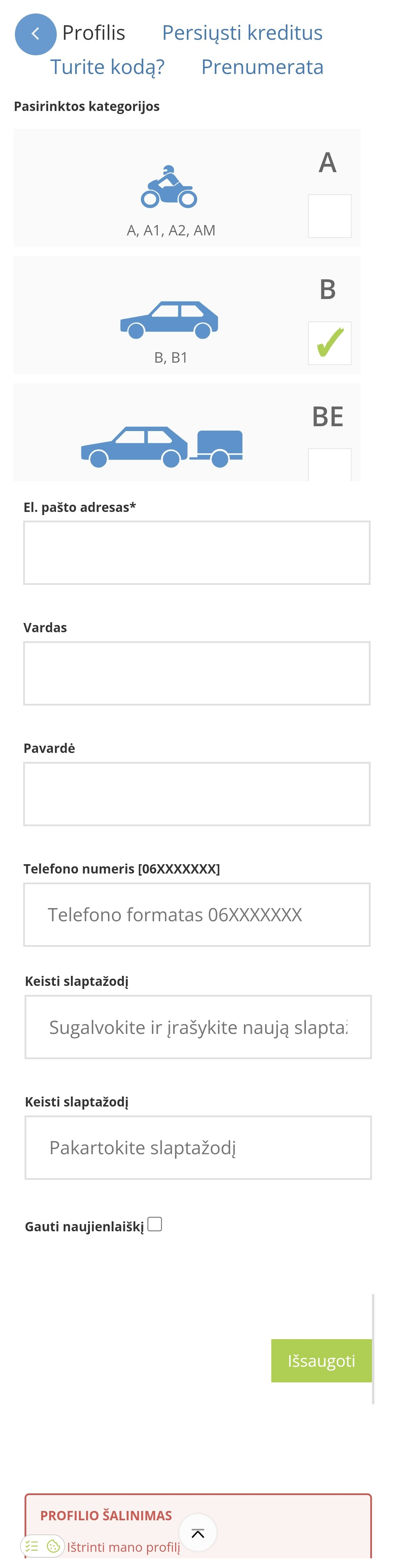Focus the El. pašto adresas field
Screen dimensions: 418x1568
[196, 552]
